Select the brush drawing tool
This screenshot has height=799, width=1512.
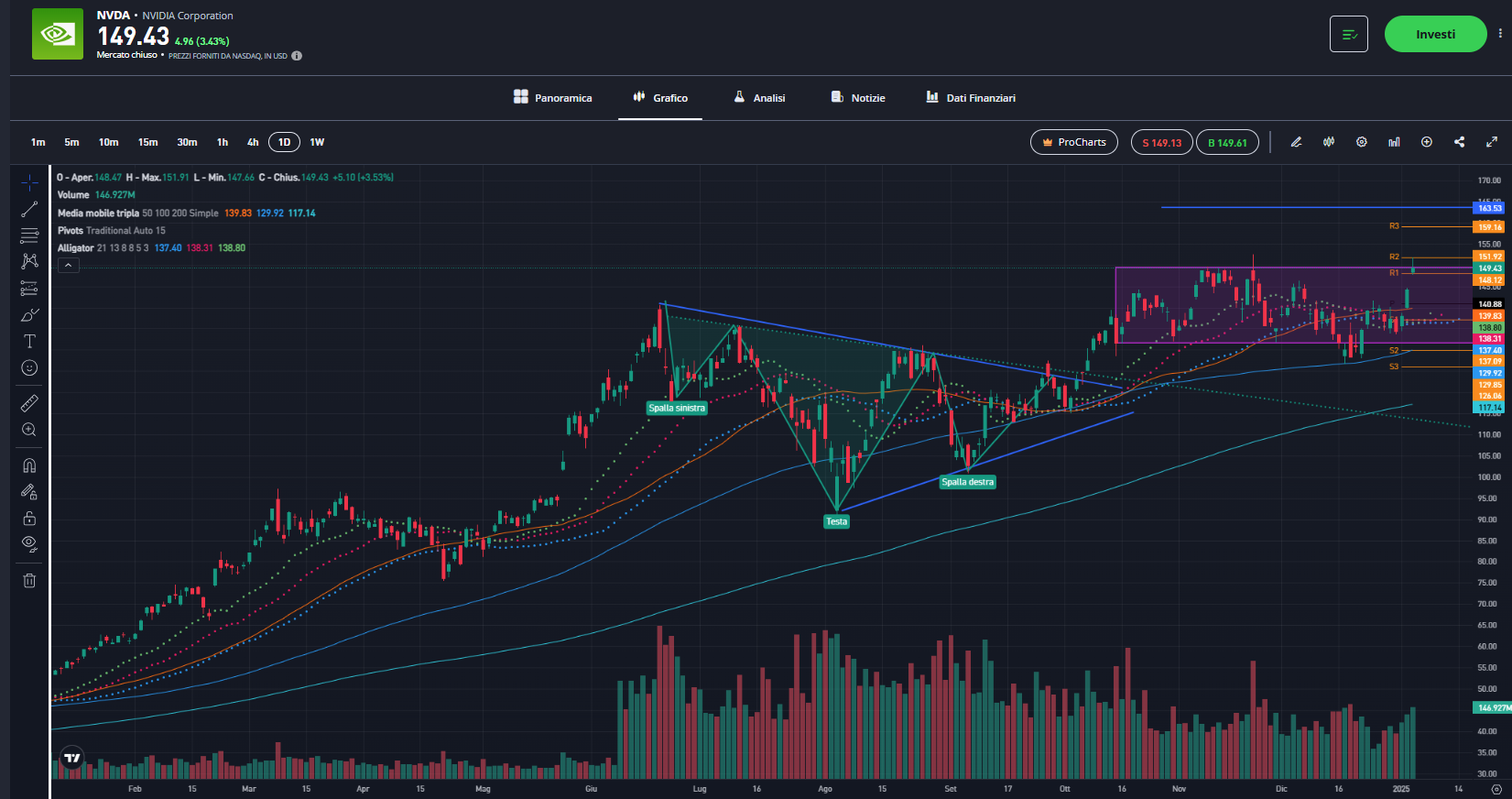[x=29, y=315]
